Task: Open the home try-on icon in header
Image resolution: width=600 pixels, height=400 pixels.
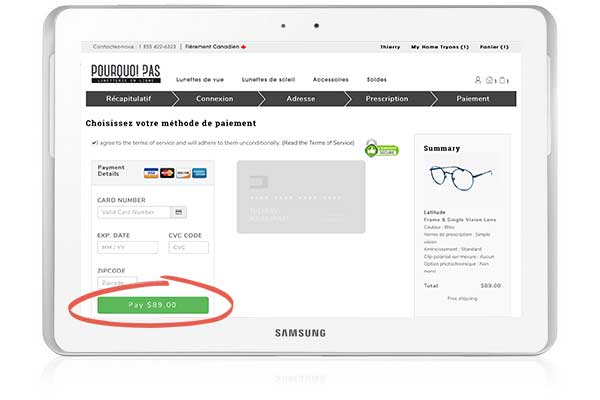Action: [489, 80]
